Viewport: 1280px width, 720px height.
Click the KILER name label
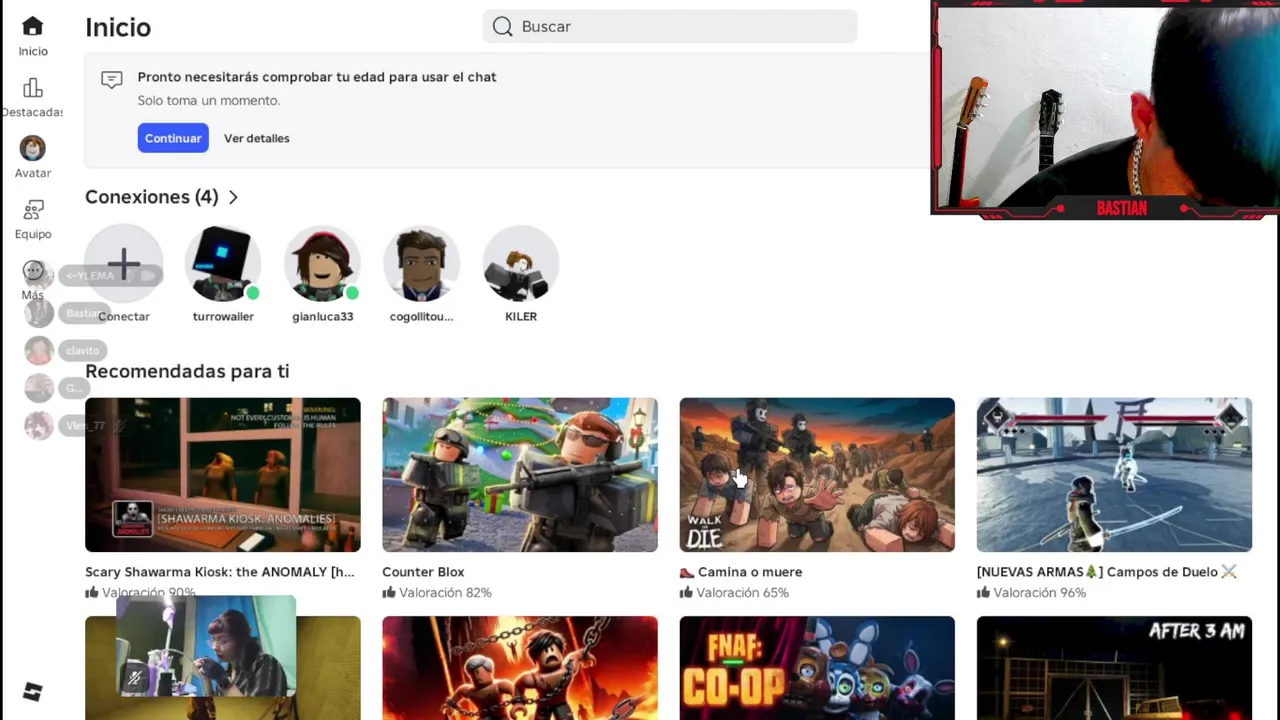coord(521,316)
